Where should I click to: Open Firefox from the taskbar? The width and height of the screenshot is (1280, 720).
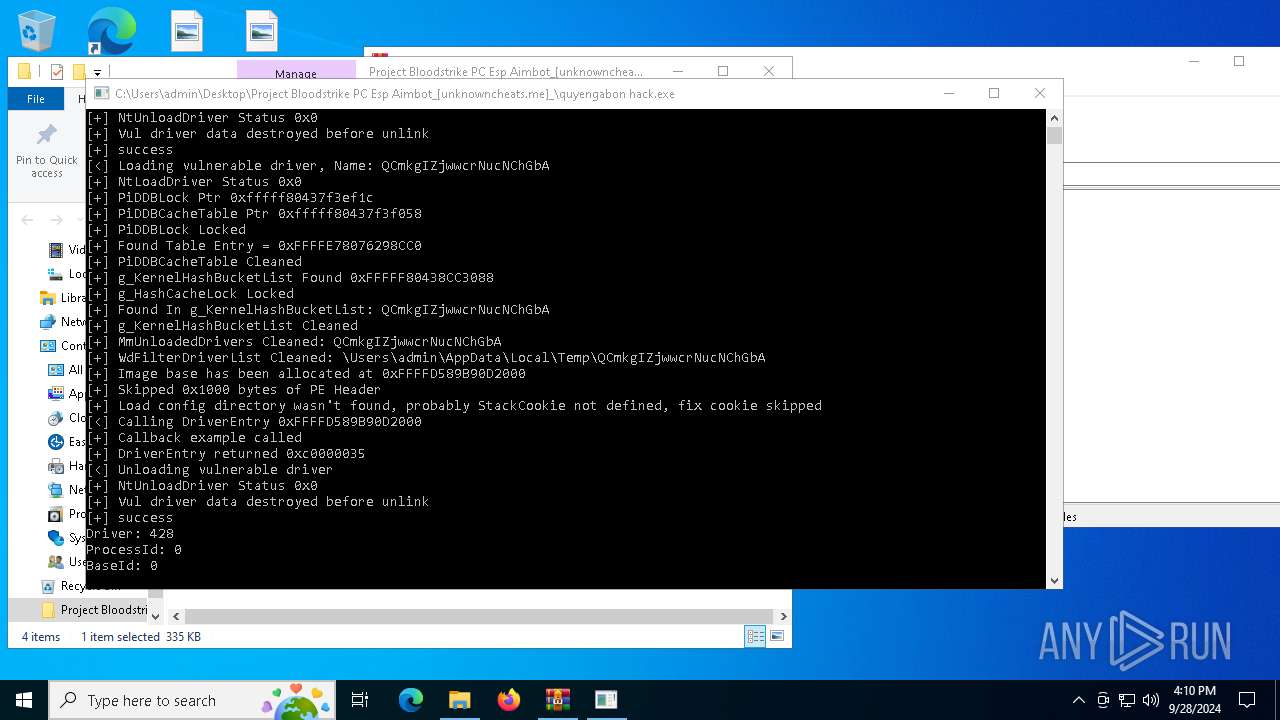pos(509,700)
